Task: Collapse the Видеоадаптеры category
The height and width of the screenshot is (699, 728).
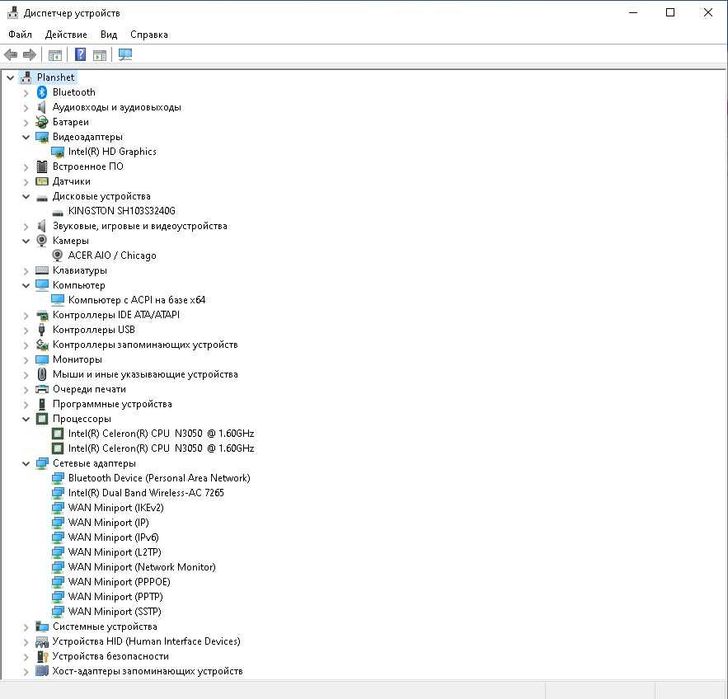Action: (x=26, y=137)
